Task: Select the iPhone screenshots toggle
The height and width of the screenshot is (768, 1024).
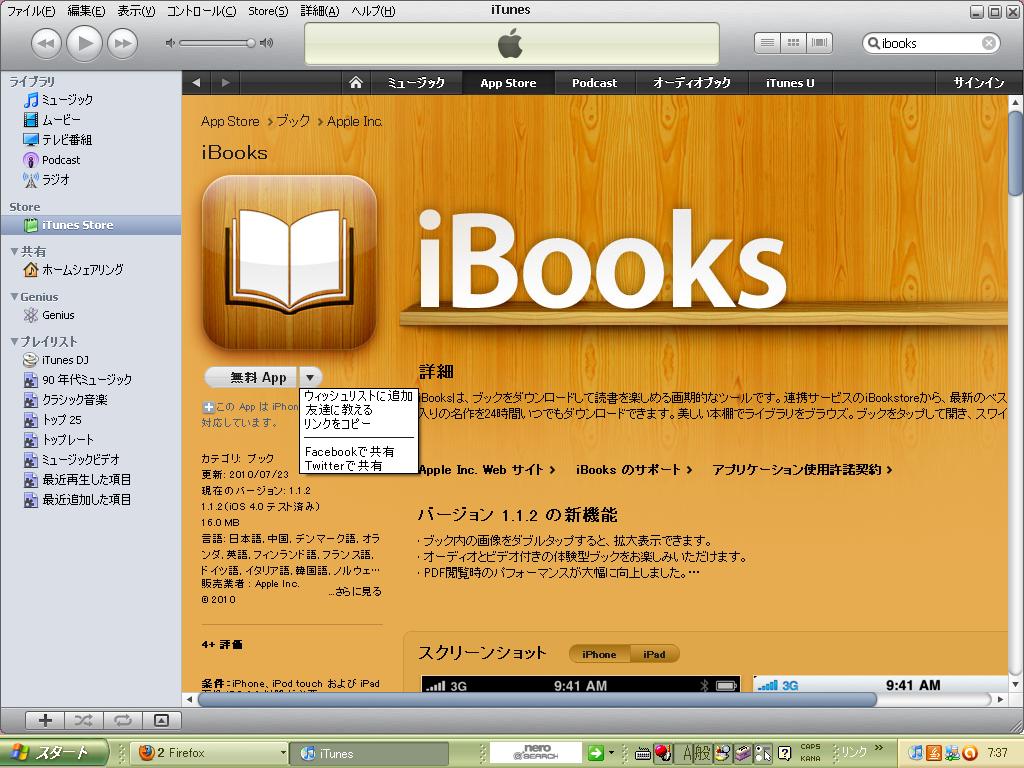Action: [x=599, y=654]
